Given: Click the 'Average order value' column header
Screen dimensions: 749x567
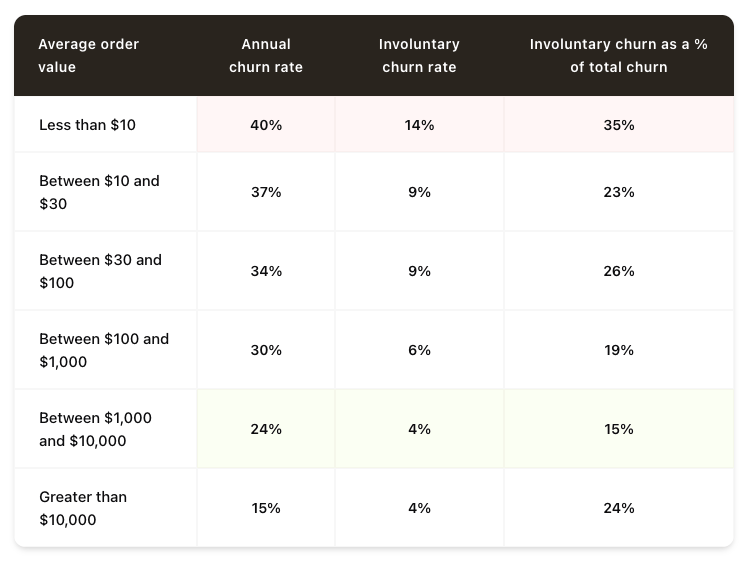Looking at the screenshot, I should (x=88, y=56).
